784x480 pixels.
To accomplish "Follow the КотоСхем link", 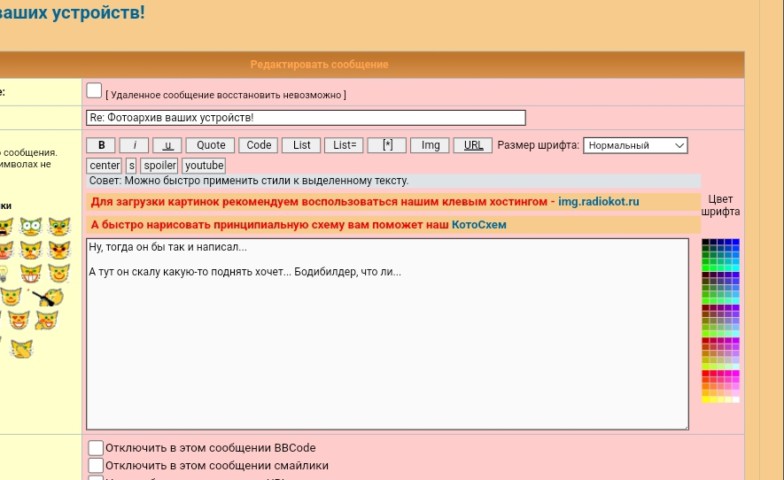I will pyautogui.click(x=478, y=225).
